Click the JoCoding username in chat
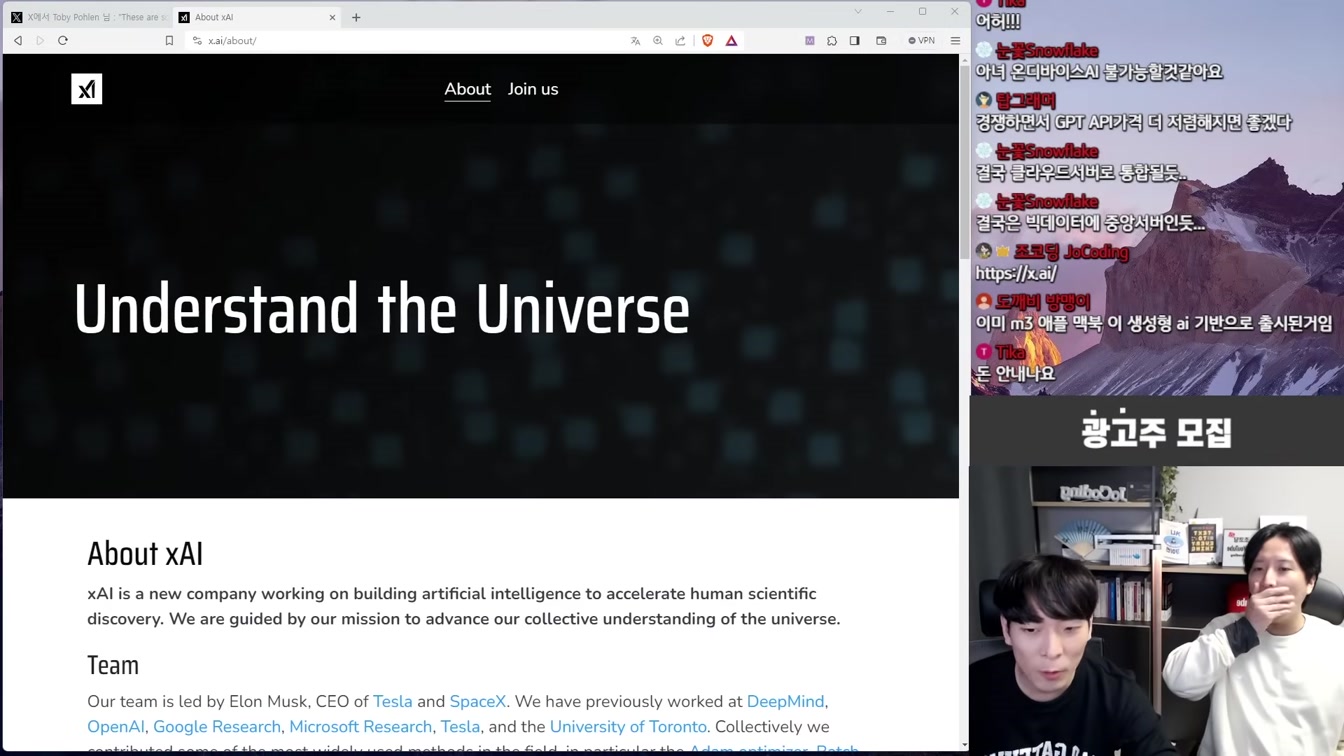The width and height of the screenshot is (1344, 756). 1071,252
